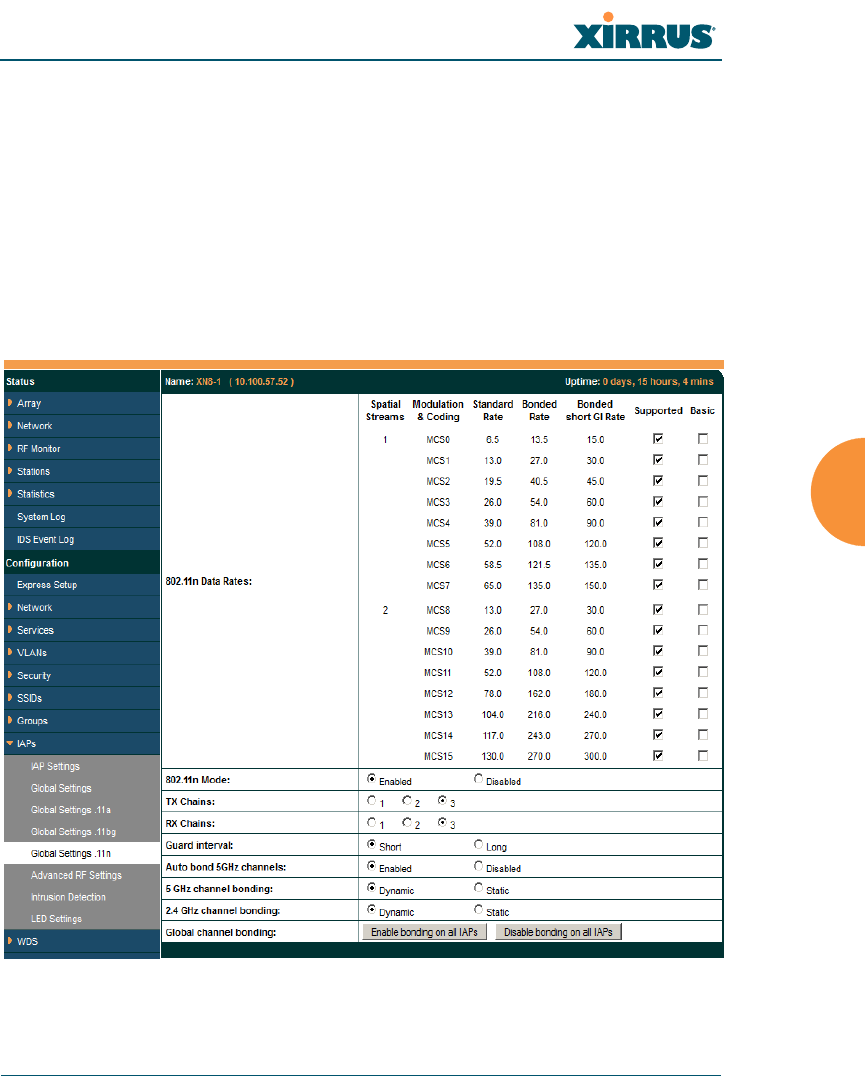Set 5 GHz channel bonding to Dynamic
The height and width of the screenshot is (1076, 865).
tap(371, 888)
